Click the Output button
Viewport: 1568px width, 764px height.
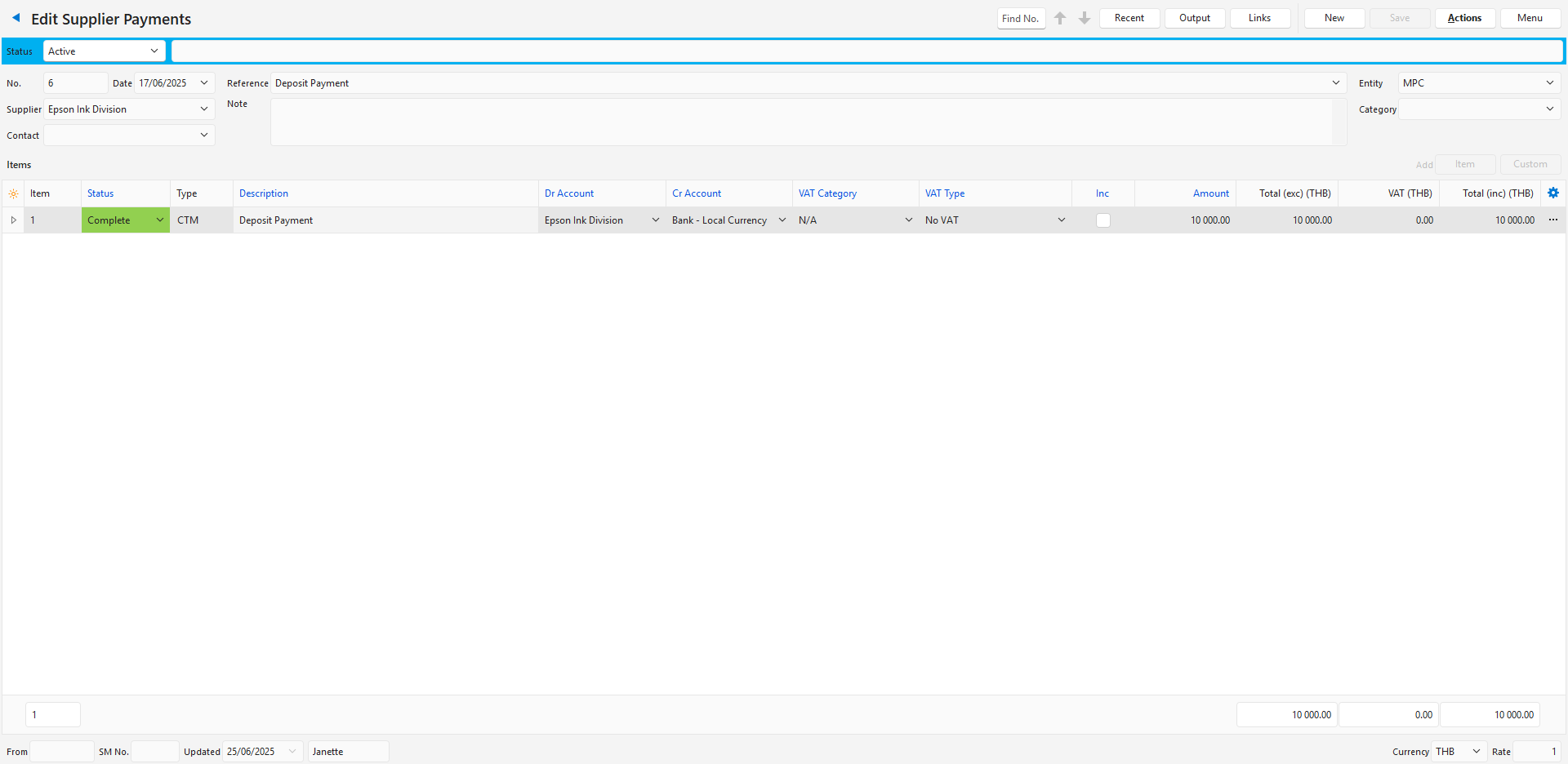click(1194, 18)
